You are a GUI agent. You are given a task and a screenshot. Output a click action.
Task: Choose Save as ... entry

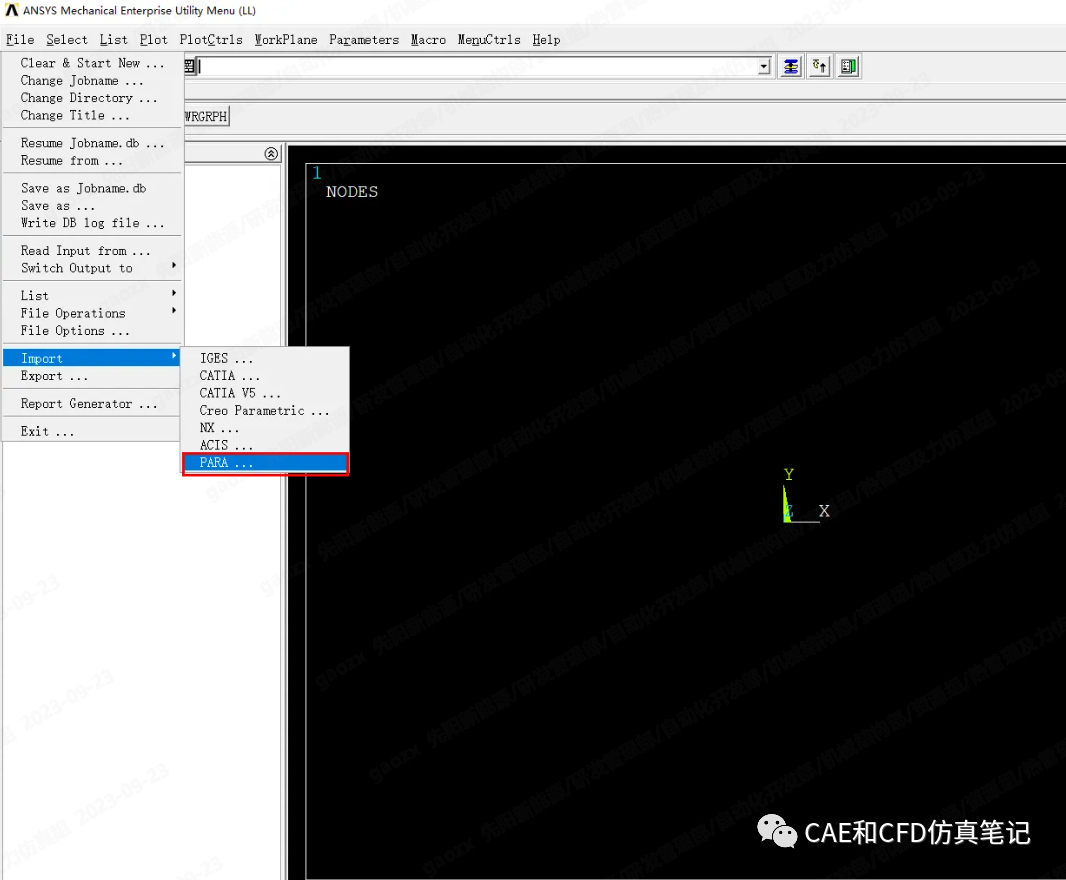[92, 206]
